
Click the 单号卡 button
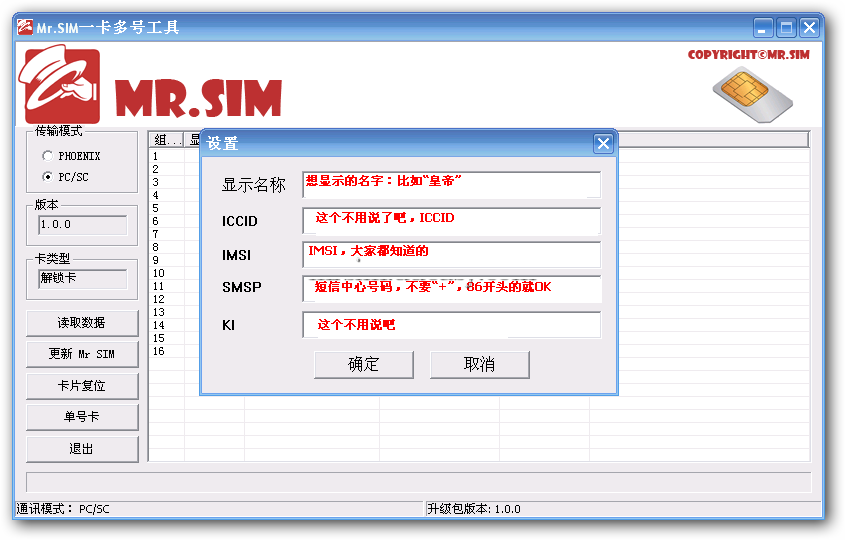pyautogui.click(x=82, y=417)
